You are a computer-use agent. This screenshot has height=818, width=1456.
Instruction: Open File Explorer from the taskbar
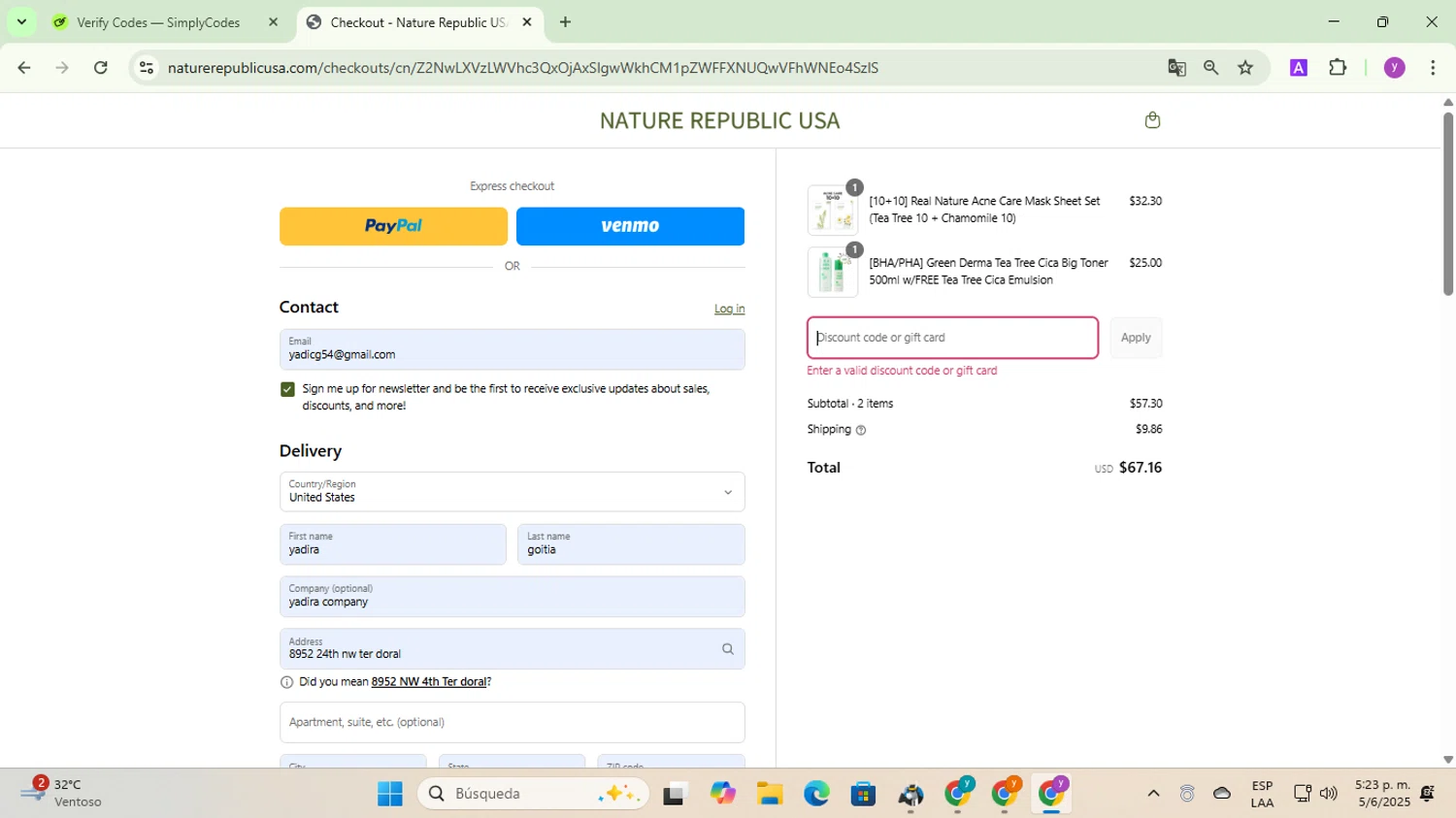(x=770, y=794)
